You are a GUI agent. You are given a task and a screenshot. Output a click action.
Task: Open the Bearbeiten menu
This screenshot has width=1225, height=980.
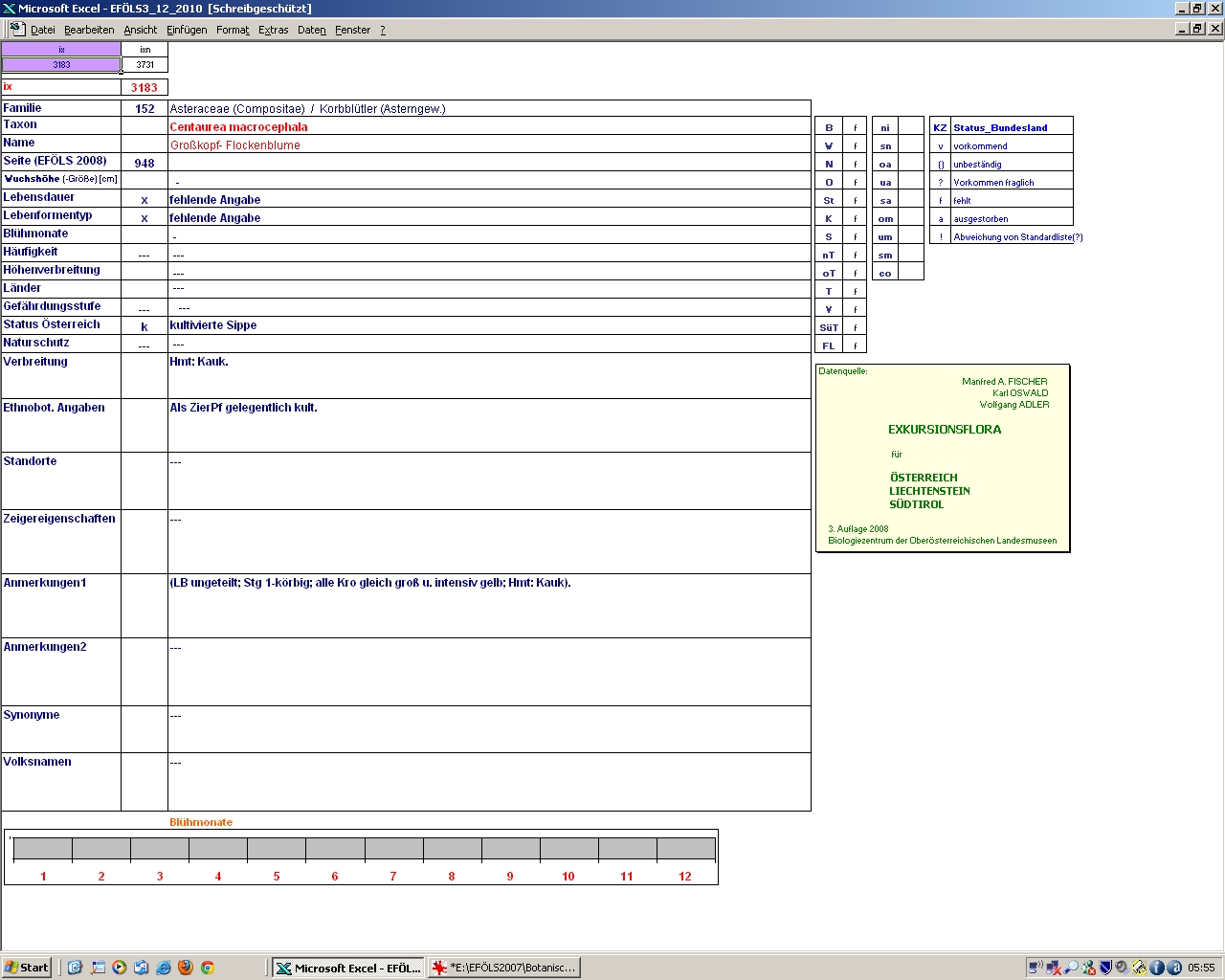[89, 30]
